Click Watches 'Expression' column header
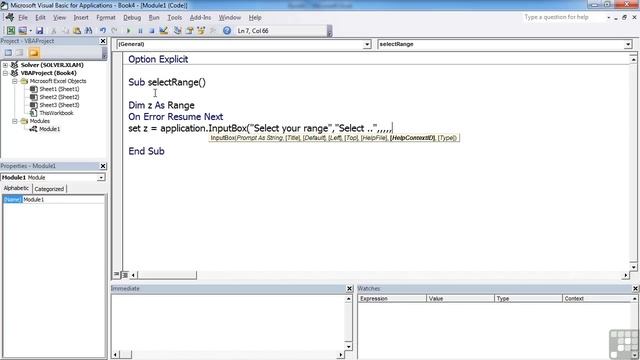Image resolution: width=640 pixels, height=360 pixels. pyautogui.click(x=392, y=299)
